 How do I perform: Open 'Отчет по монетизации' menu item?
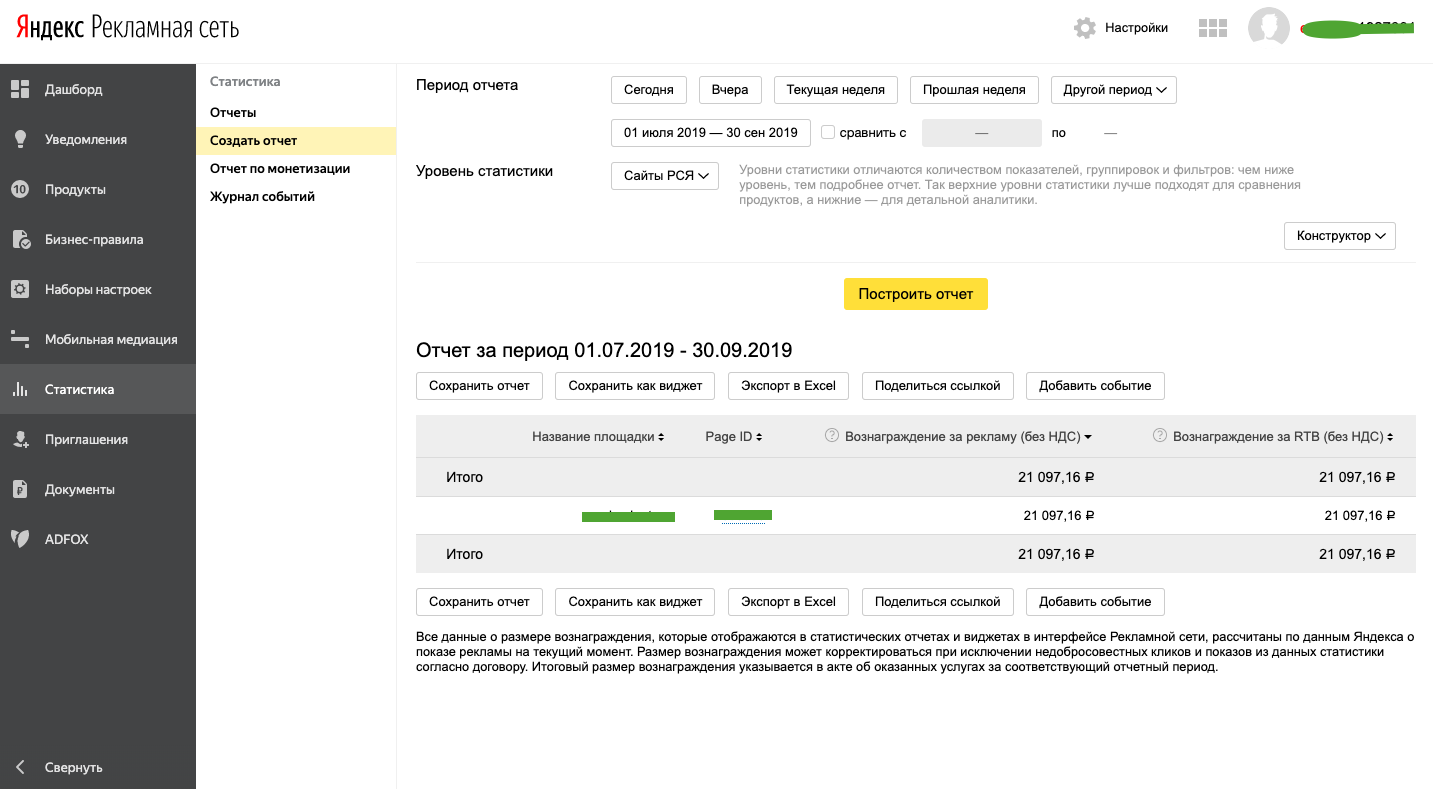click(280, 169)
